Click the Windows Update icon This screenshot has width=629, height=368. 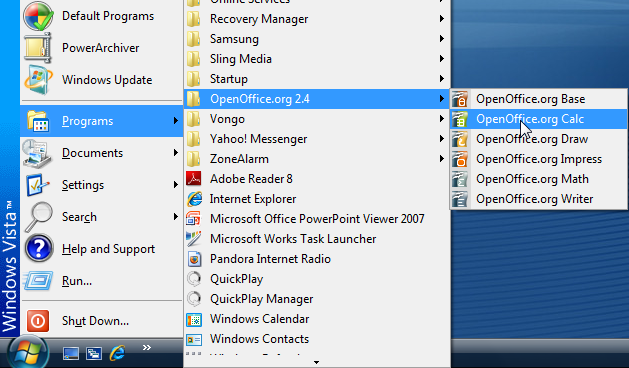tap(38, 80)
